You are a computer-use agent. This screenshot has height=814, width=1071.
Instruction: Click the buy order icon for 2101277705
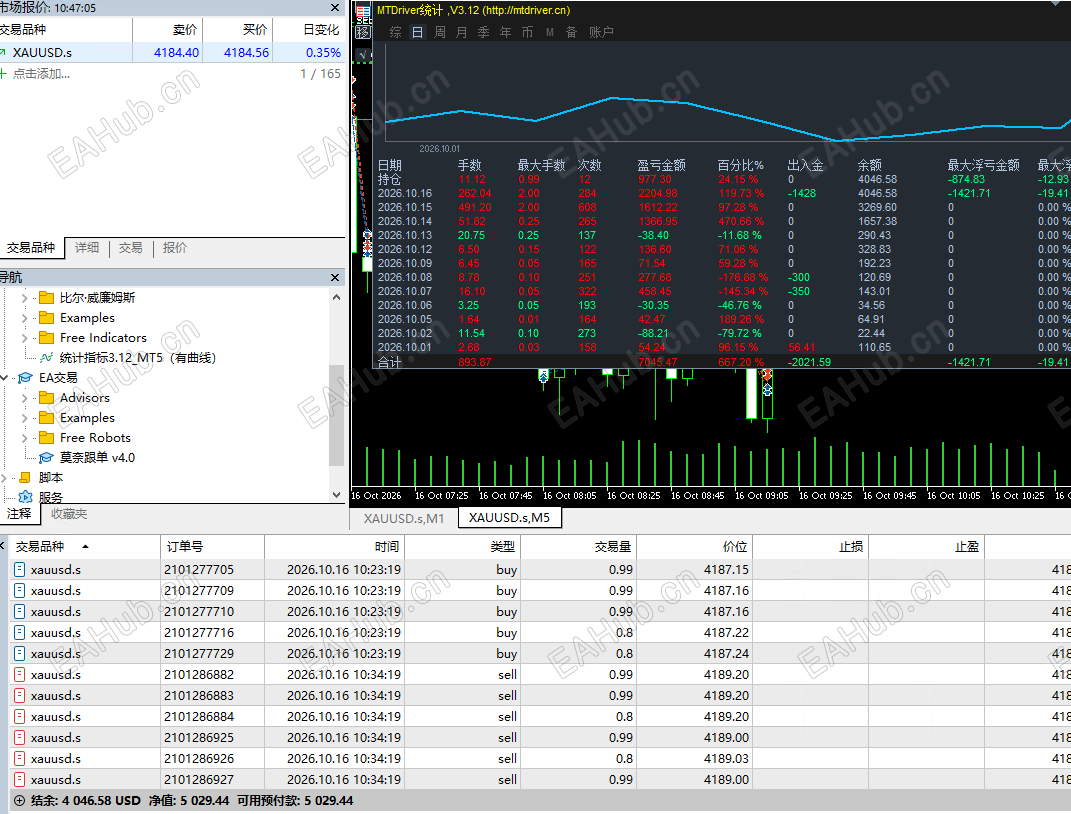pyautogui.click(x=20, y=570)
